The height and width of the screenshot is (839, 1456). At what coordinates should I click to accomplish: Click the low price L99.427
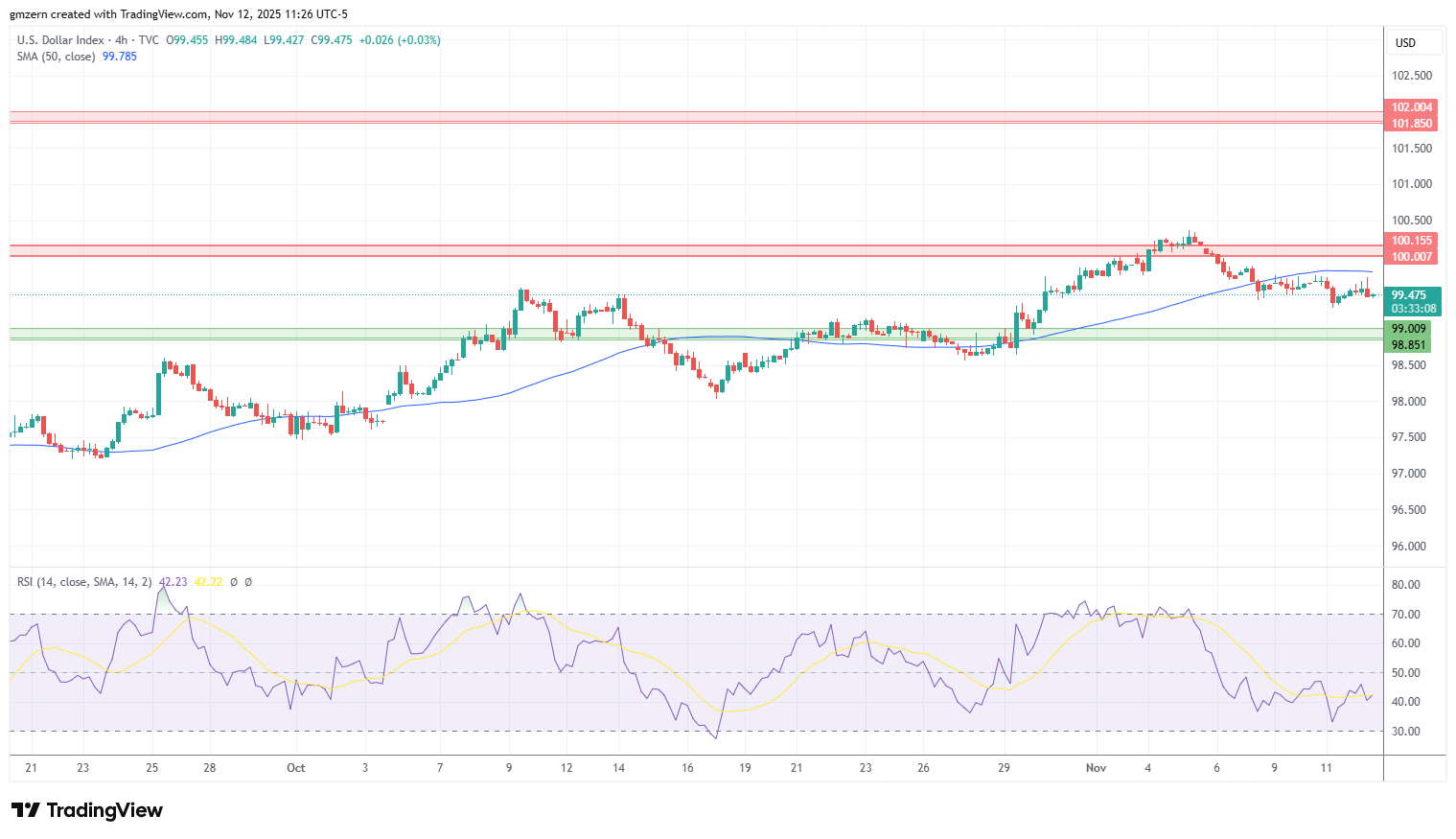pyautogui.click(x=284, y=40)
